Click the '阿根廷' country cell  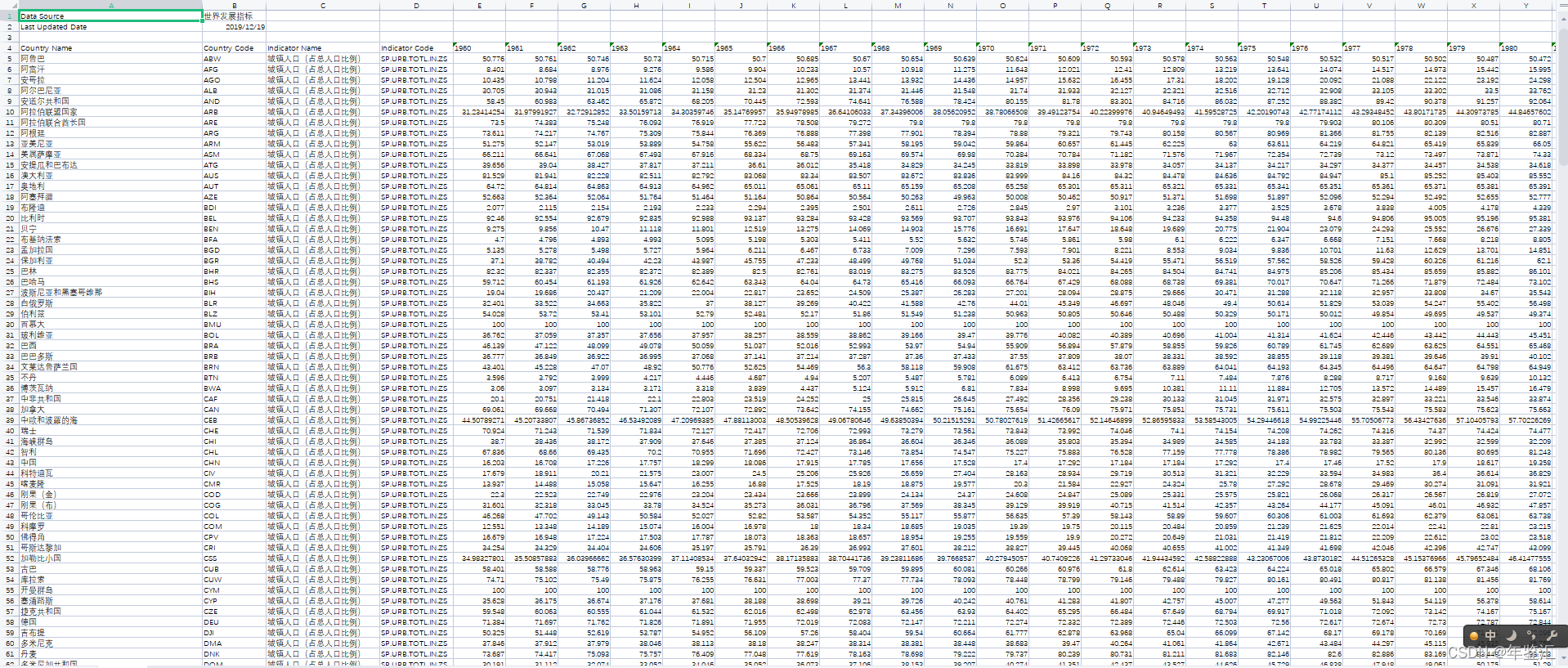pyautogui.click(x=110, y=132)
